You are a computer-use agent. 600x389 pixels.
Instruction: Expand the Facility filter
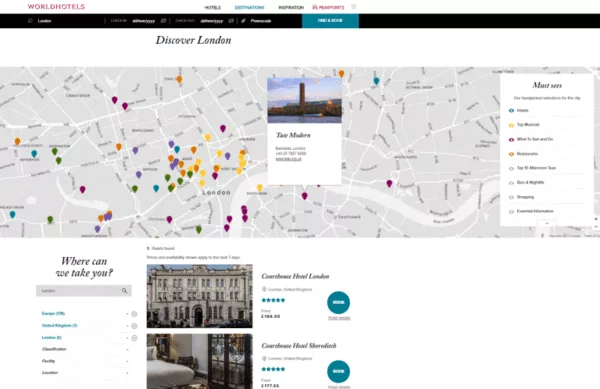click(x=85, y=361)
